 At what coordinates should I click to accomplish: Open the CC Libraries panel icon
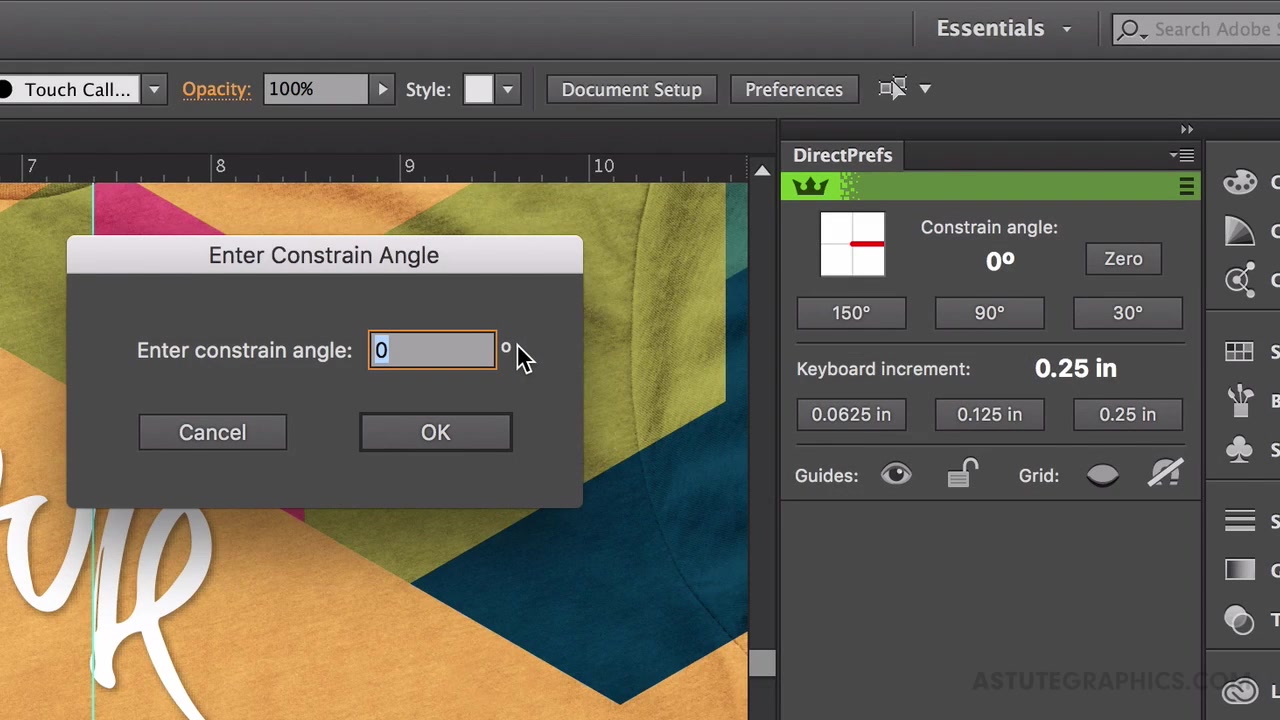click(x=1240, y=690)
